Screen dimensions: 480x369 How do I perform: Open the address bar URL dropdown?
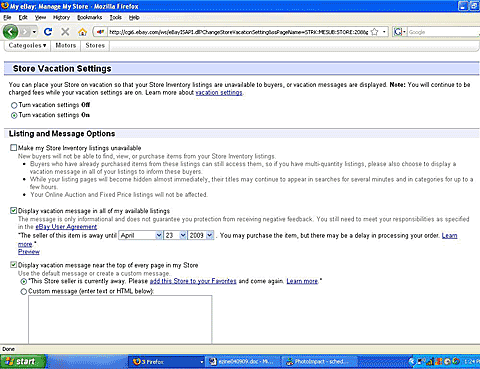click(x=384, y=32)
